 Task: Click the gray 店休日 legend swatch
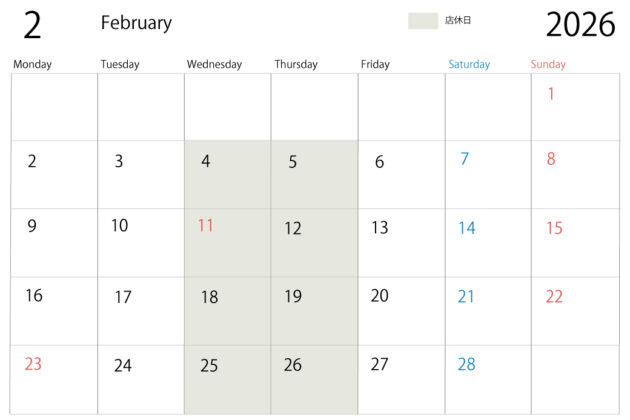pos(423,21)
